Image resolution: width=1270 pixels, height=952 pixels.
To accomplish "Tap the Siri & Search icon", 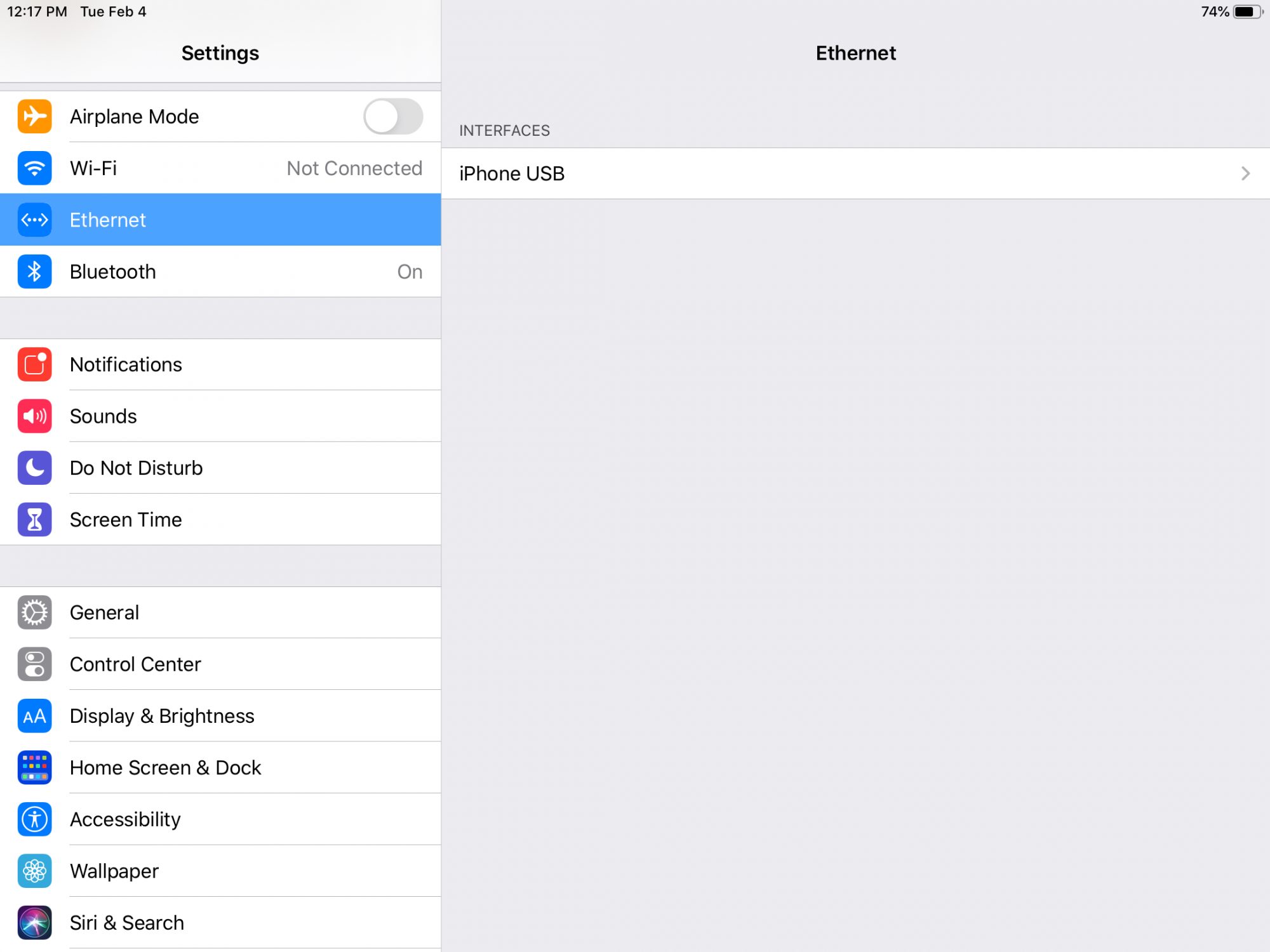I will click(x=34, y=923).
